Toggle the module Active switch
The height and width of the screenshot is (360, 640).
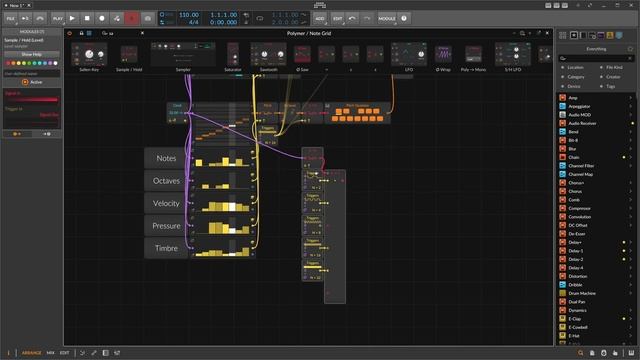click(32, 82)
